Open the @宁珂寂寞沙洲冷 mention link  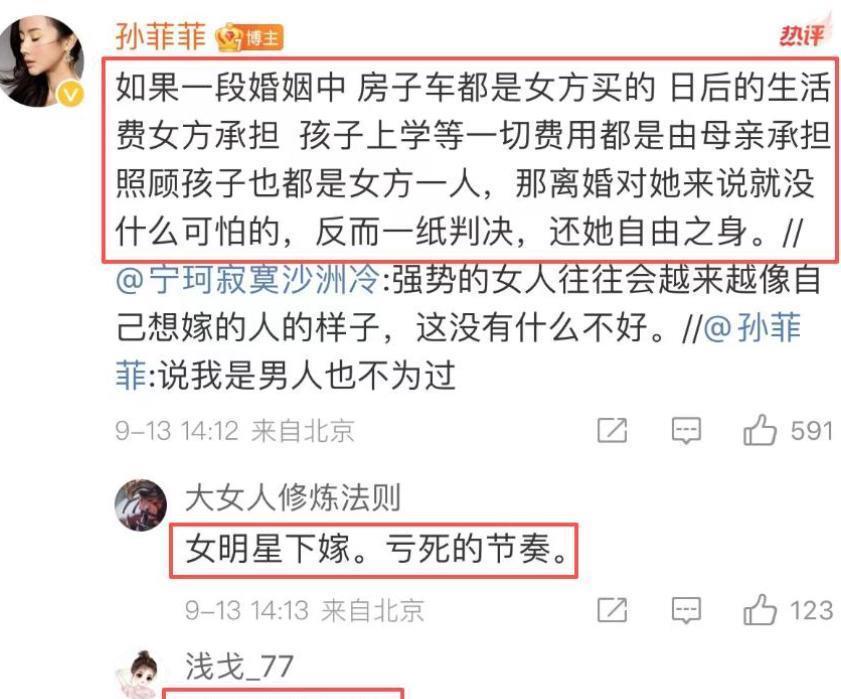click(x=248, y=280)
